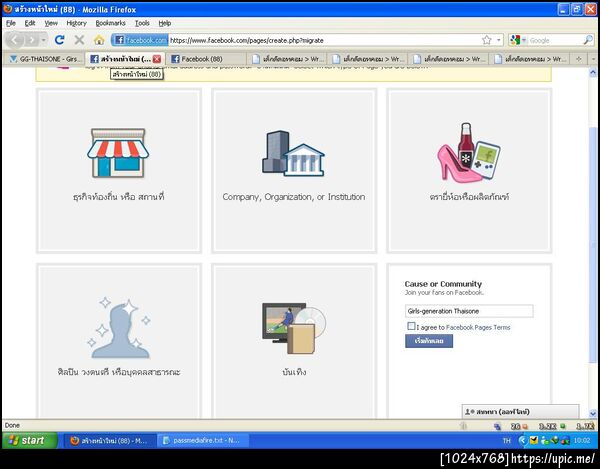Click the page name field with Girls-generation Thaisone
The width and height of the screenshot is (600, 469).
[x=469, y=311]
